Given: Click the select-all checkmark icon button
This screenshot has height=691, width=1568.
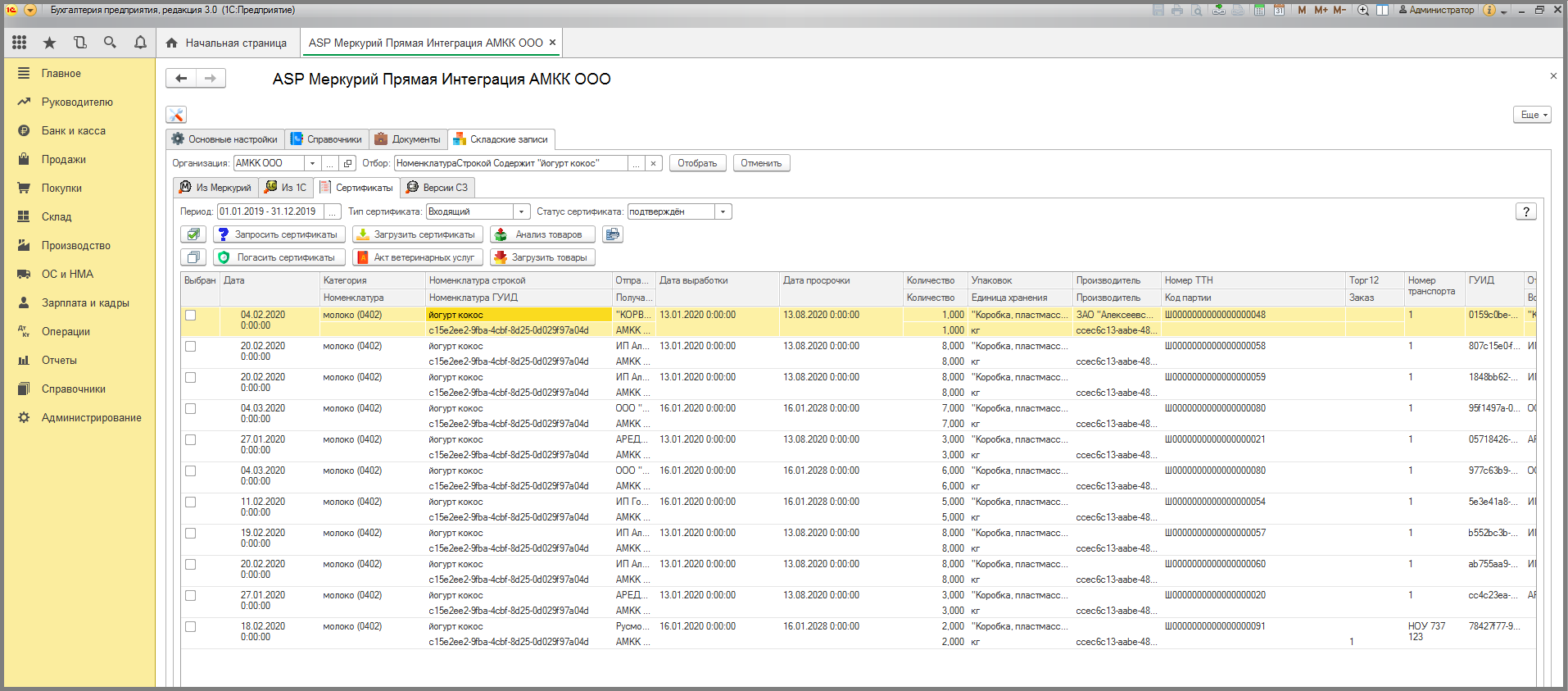Looking at the screenshot, I should (193, 234).
